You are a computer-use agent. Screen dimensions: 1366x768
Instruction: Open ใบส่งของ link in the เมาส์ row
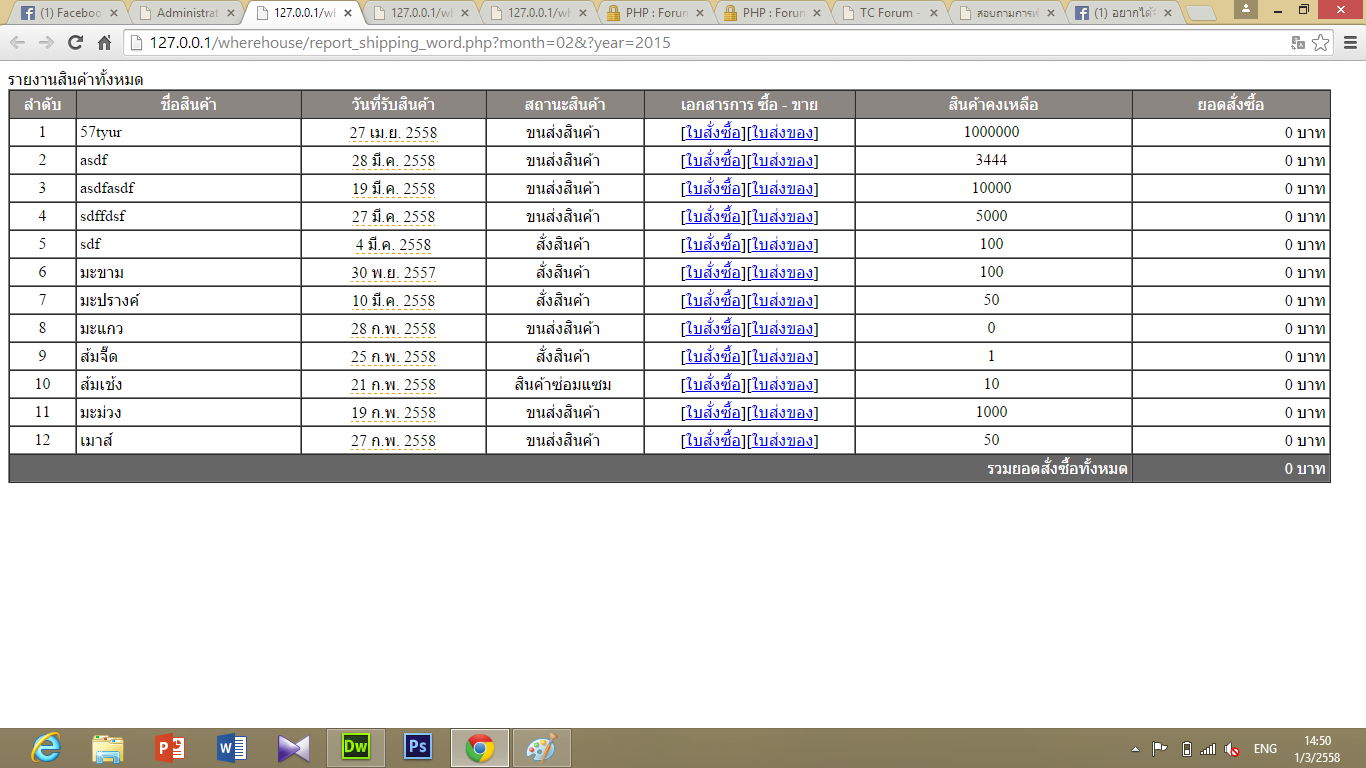783,441
